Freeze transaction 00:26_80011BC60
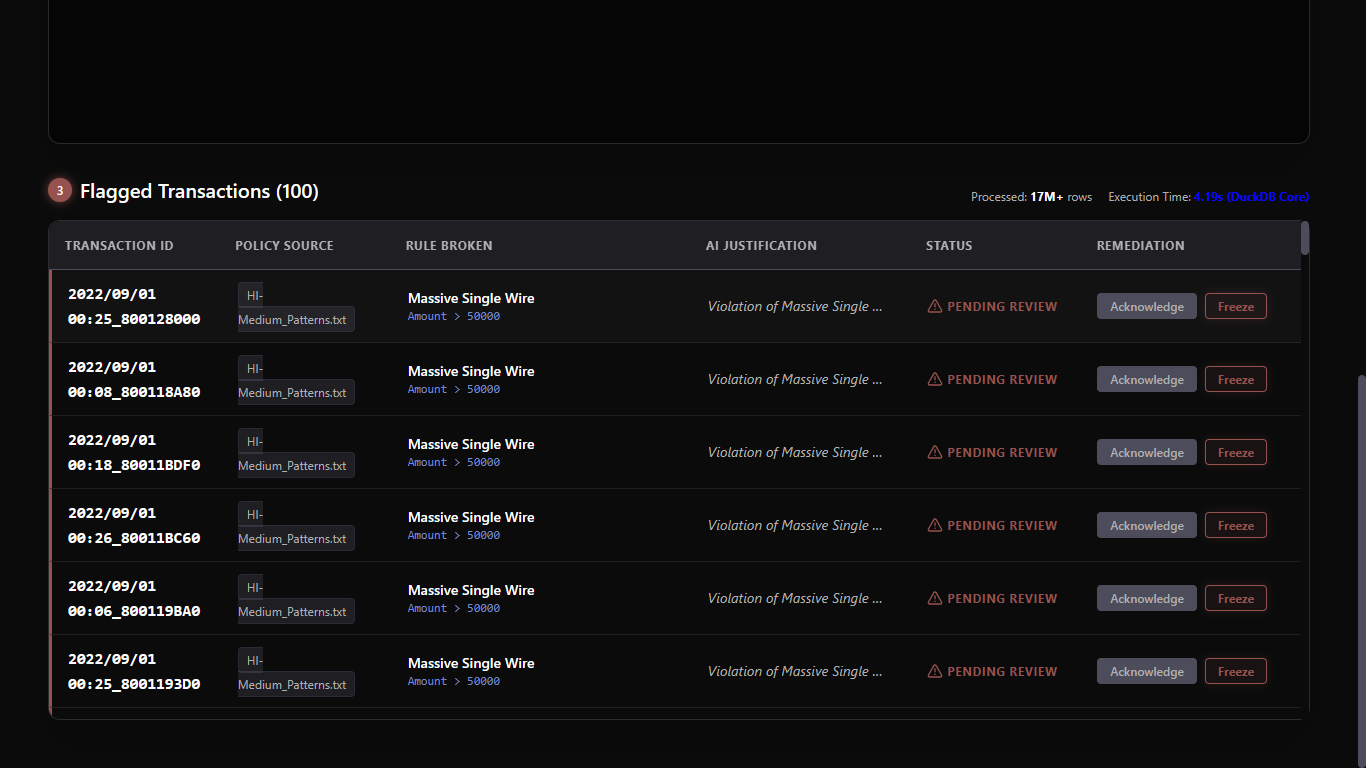 click(1235, 525)
